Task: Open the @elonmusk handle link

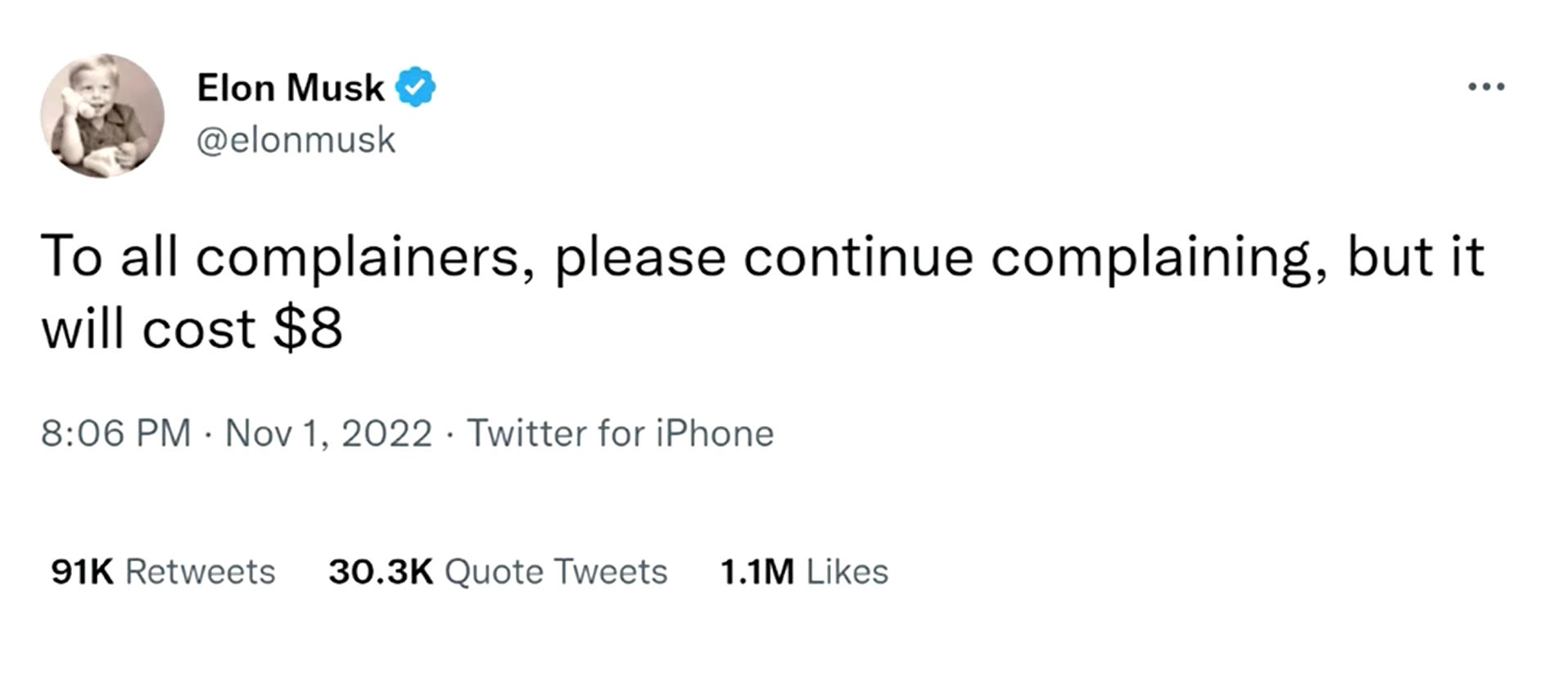Action: [x=296, y=140]
